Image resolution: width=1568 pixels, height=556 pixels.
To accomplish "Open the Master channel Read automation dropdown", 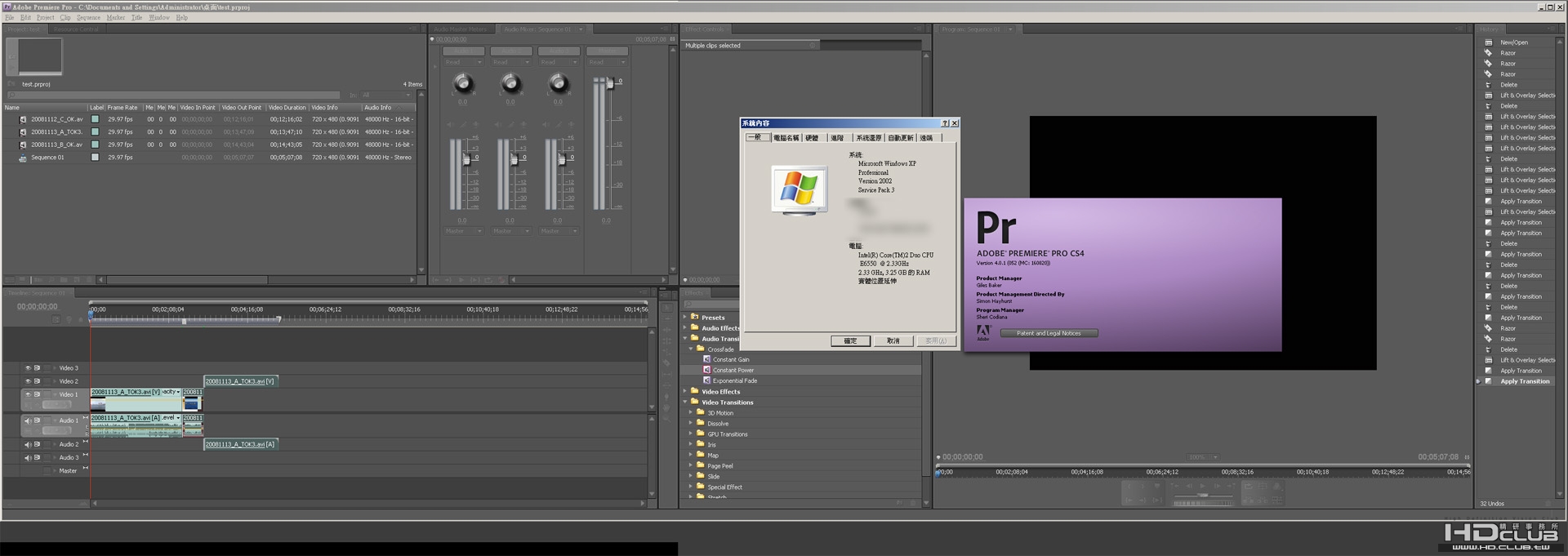I will point(607,62).
